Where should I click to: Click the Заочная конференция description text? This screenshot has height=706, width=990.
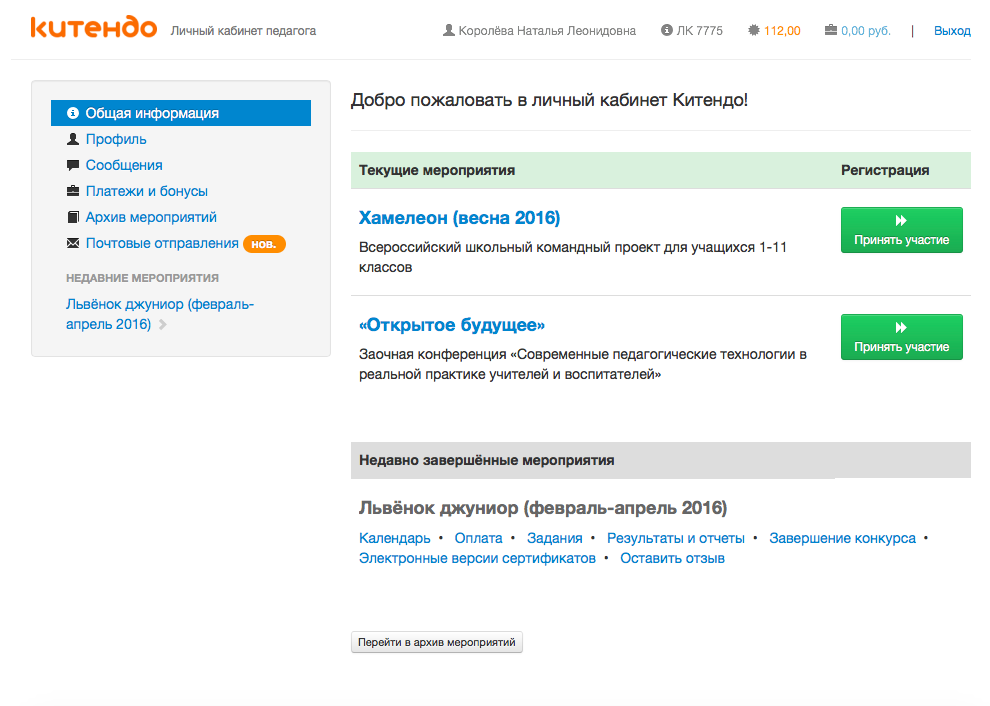click(x=583, y=364)
